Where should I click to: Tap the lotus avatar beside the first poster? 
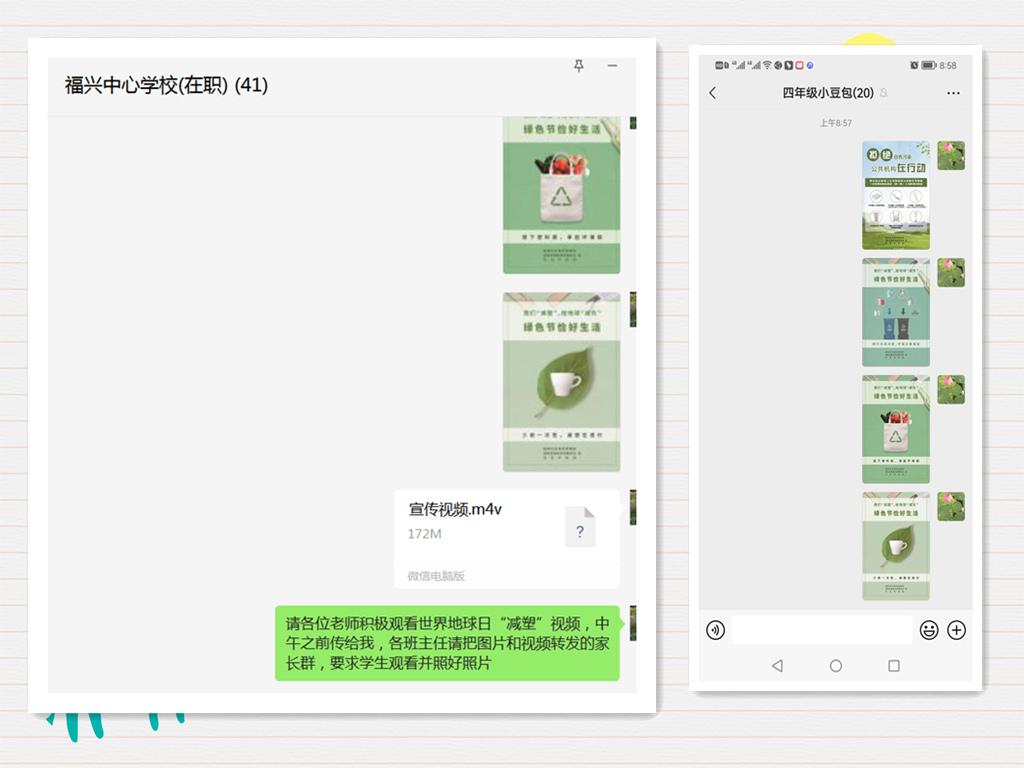951,156
